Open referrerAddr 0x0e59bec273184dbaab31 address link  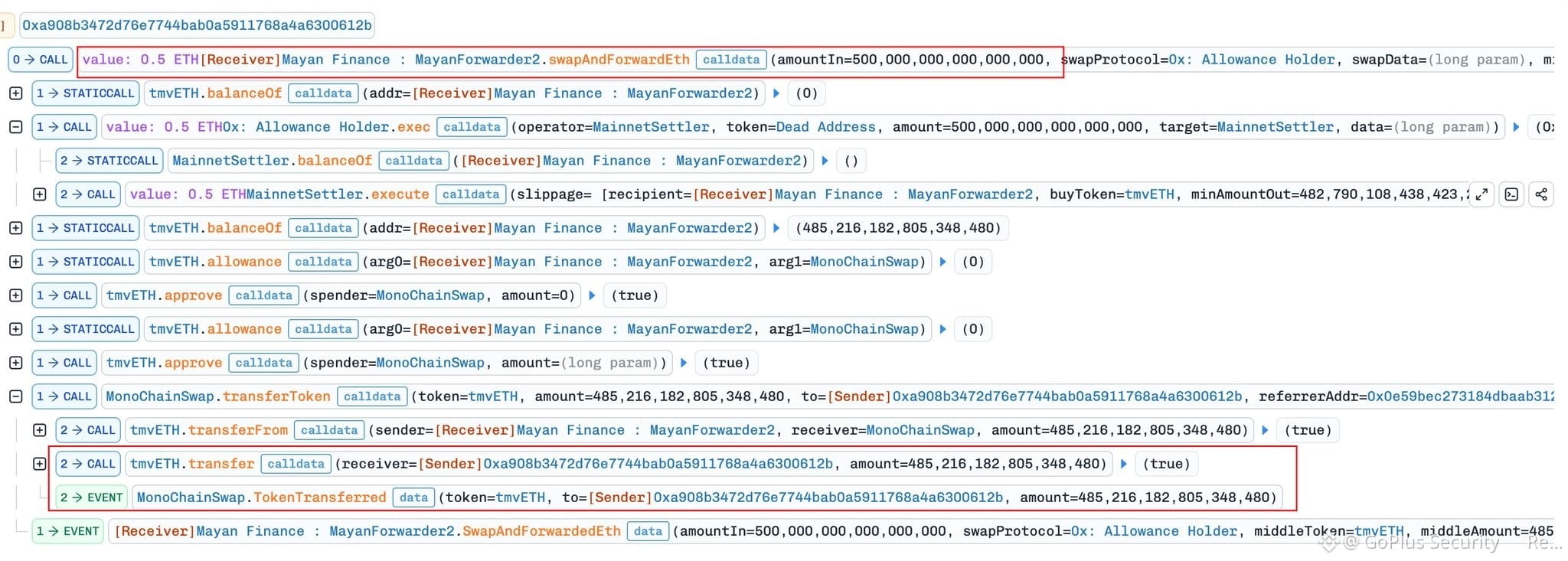click(1461, 396)
